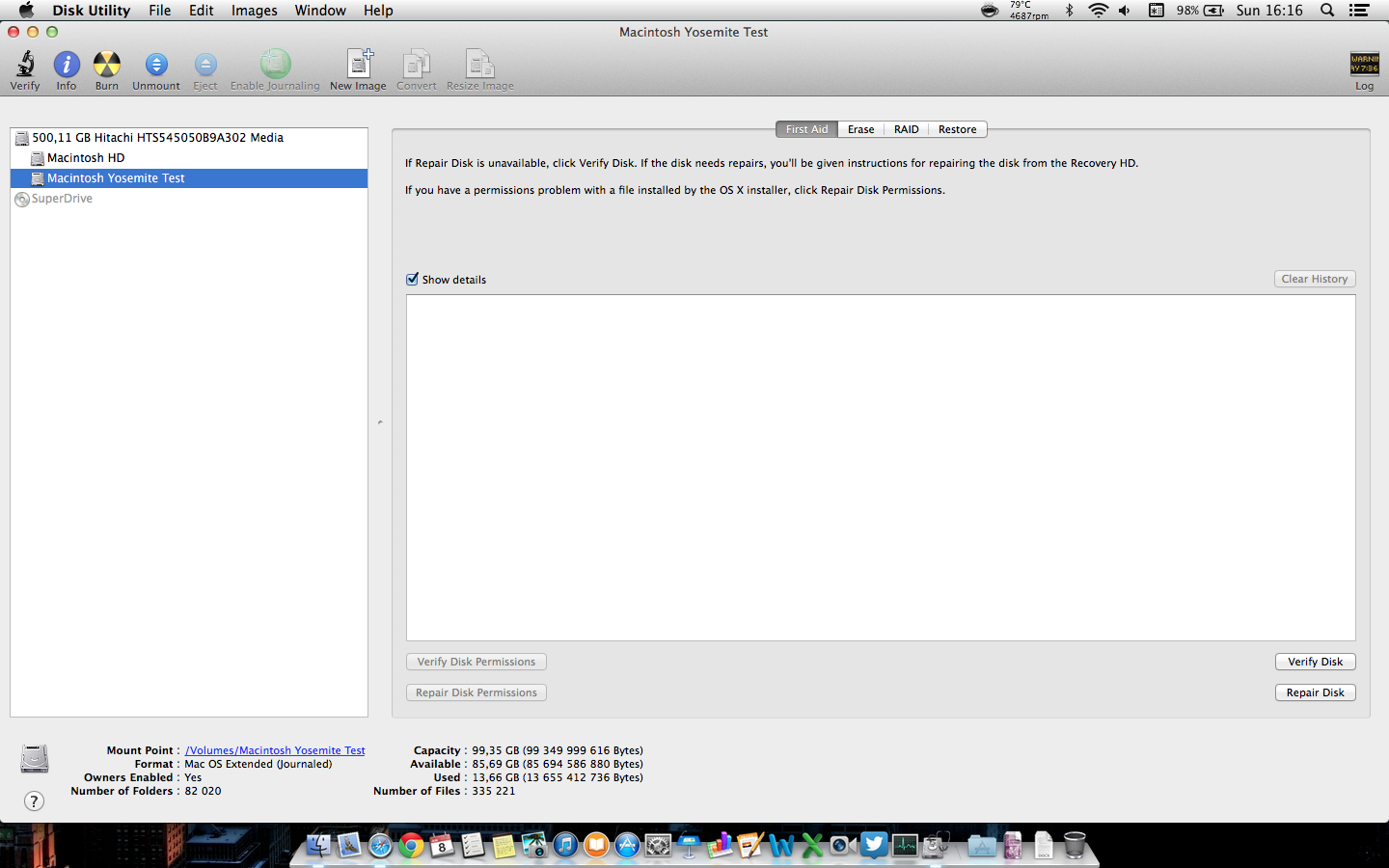
Task: Open the Apple menu
Action: pyautogui.click(x=26, y=11)
